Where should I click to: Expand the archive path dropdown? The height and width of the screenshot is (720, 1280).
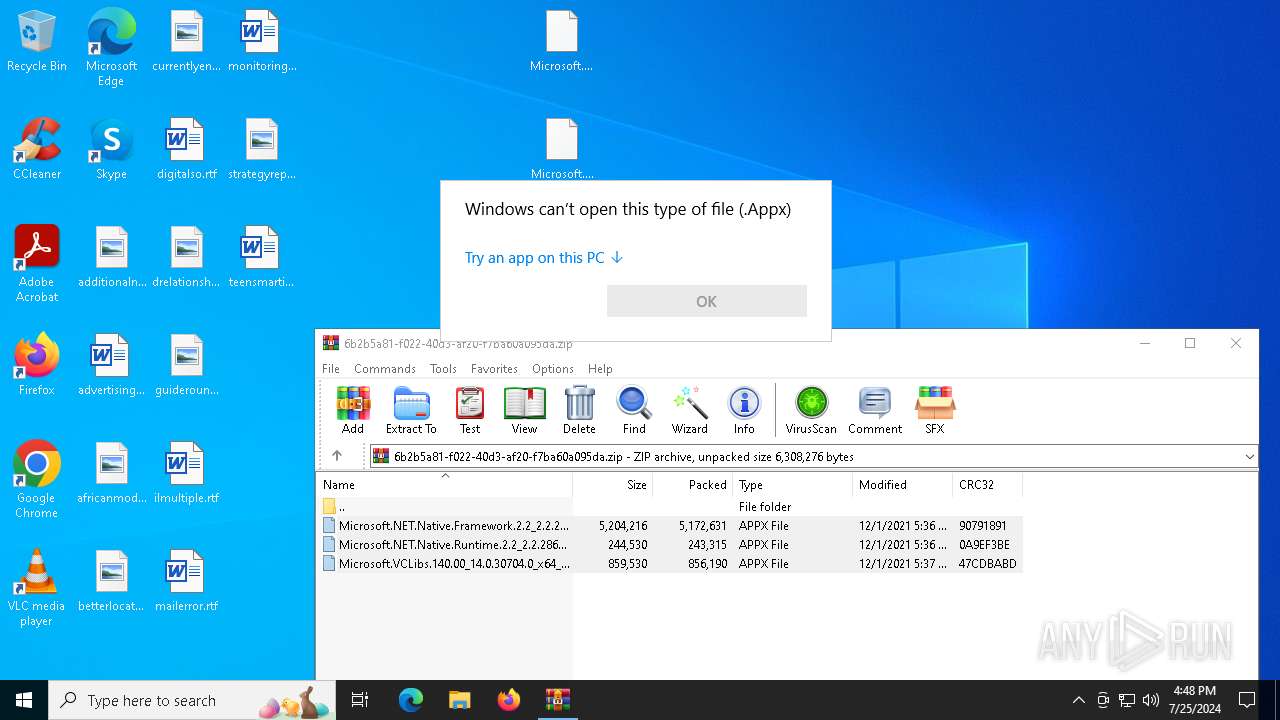coord(1249,456)
